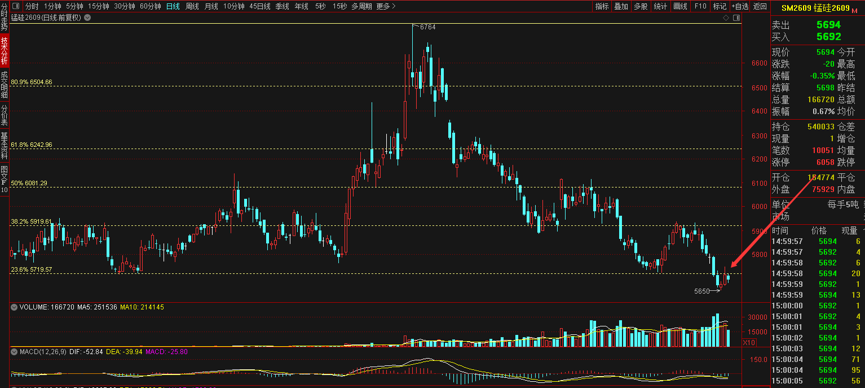
Task: Click the 总量 value 166720
Action: (821, 100)
